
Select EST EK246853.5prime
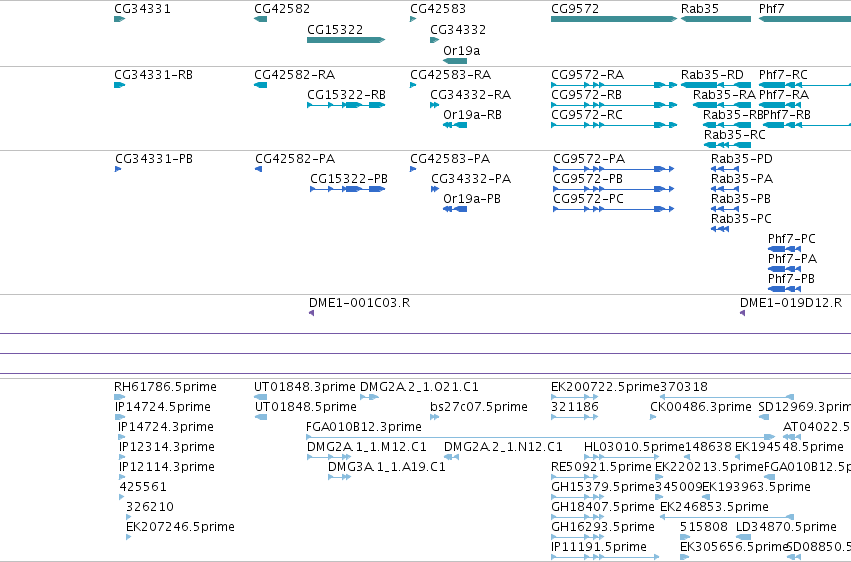pos(714,507)
